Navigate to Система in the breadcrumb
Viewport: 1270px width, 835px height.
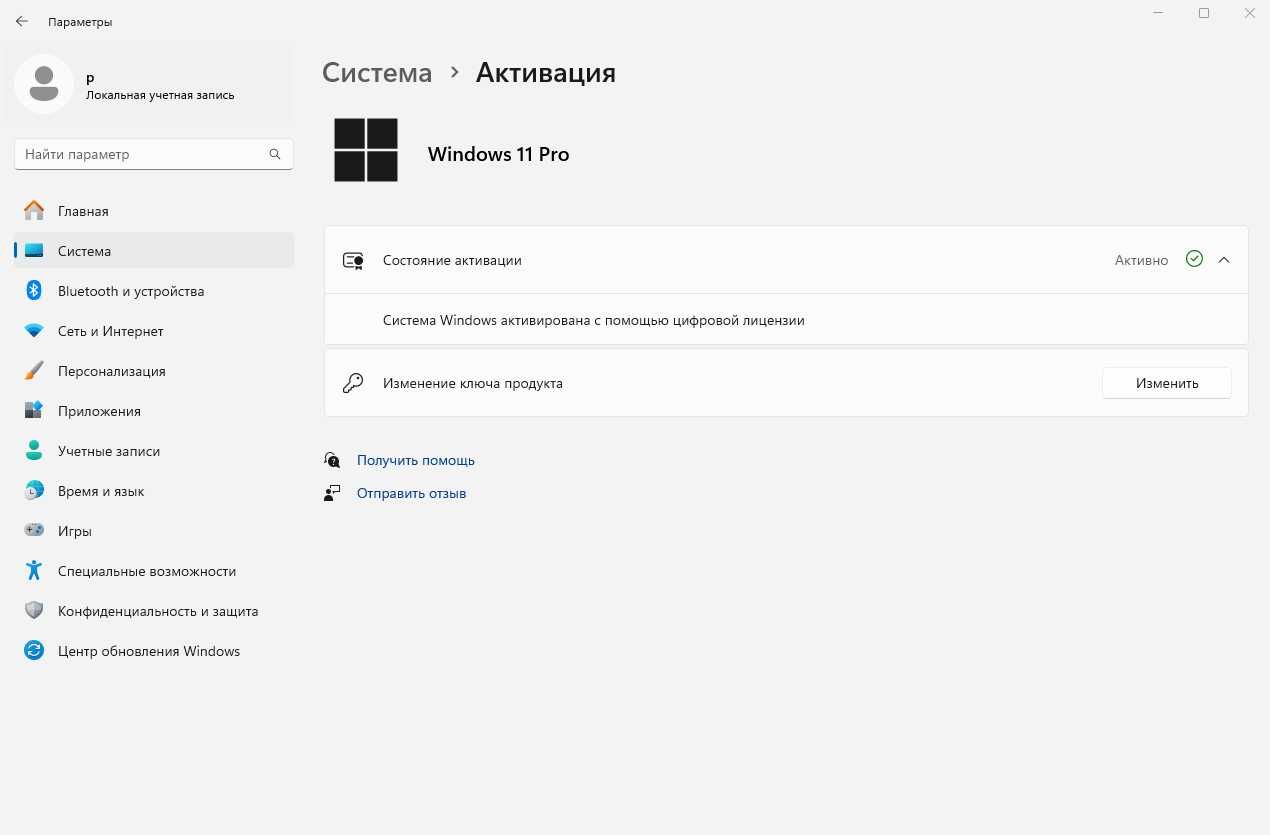tap(377, 73)
